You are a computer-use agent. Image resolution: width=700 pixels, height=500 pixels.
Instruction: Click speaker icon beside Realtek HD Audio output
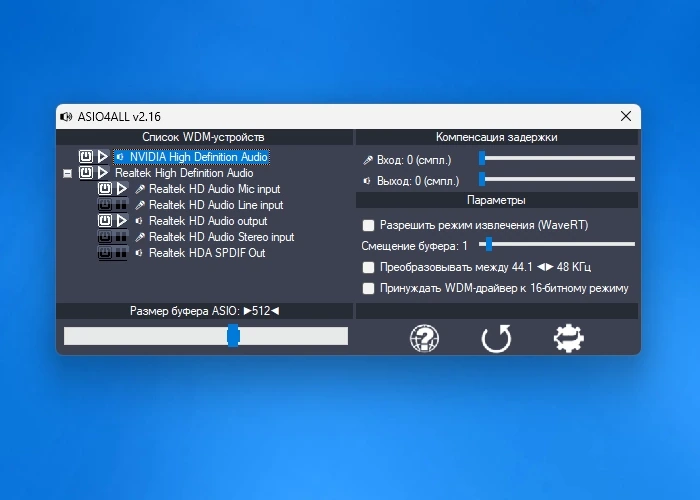(139, 221)
